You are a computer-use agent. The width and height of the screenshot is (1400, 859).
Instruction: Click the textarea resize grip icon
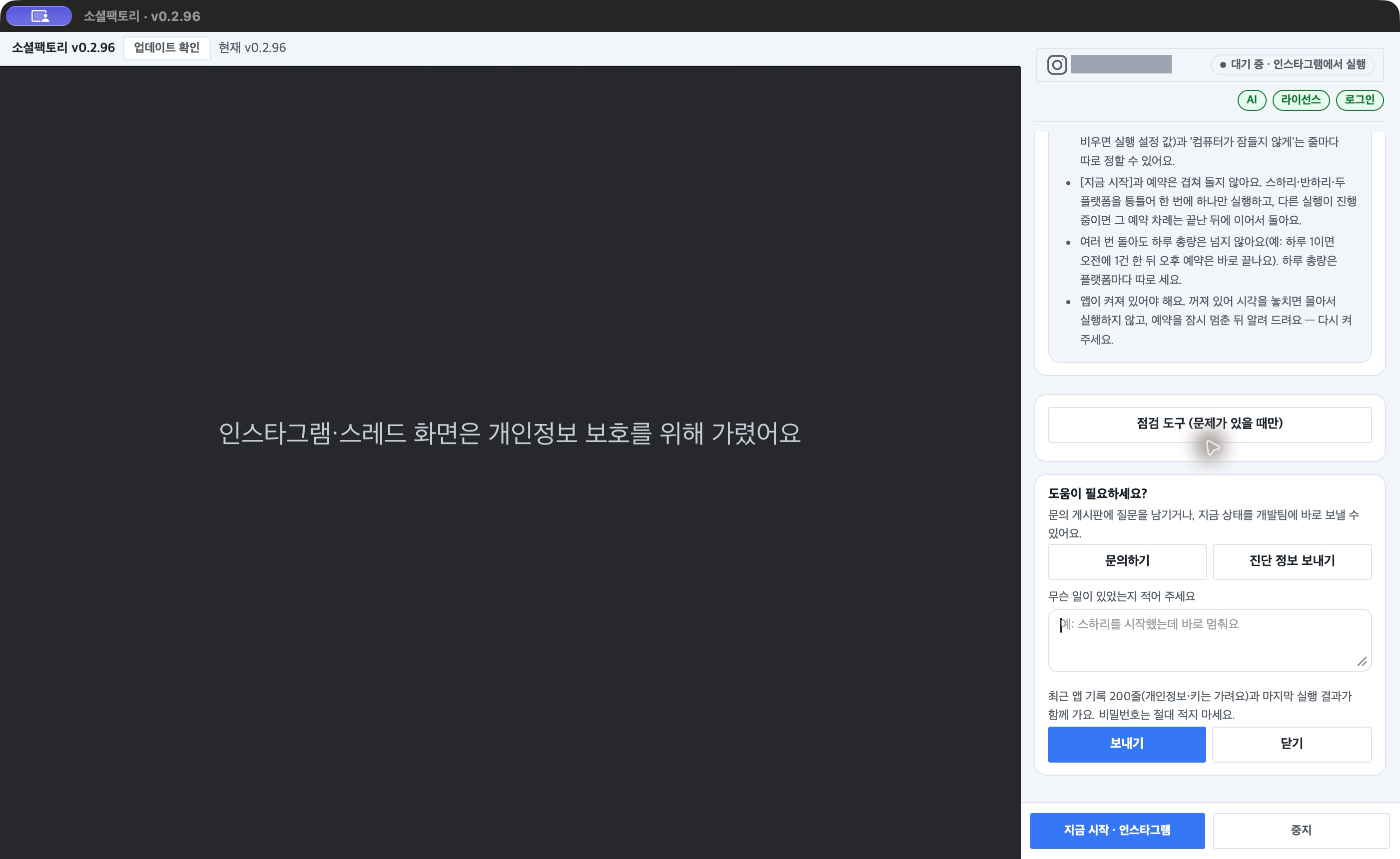(x=1362, y=661)
